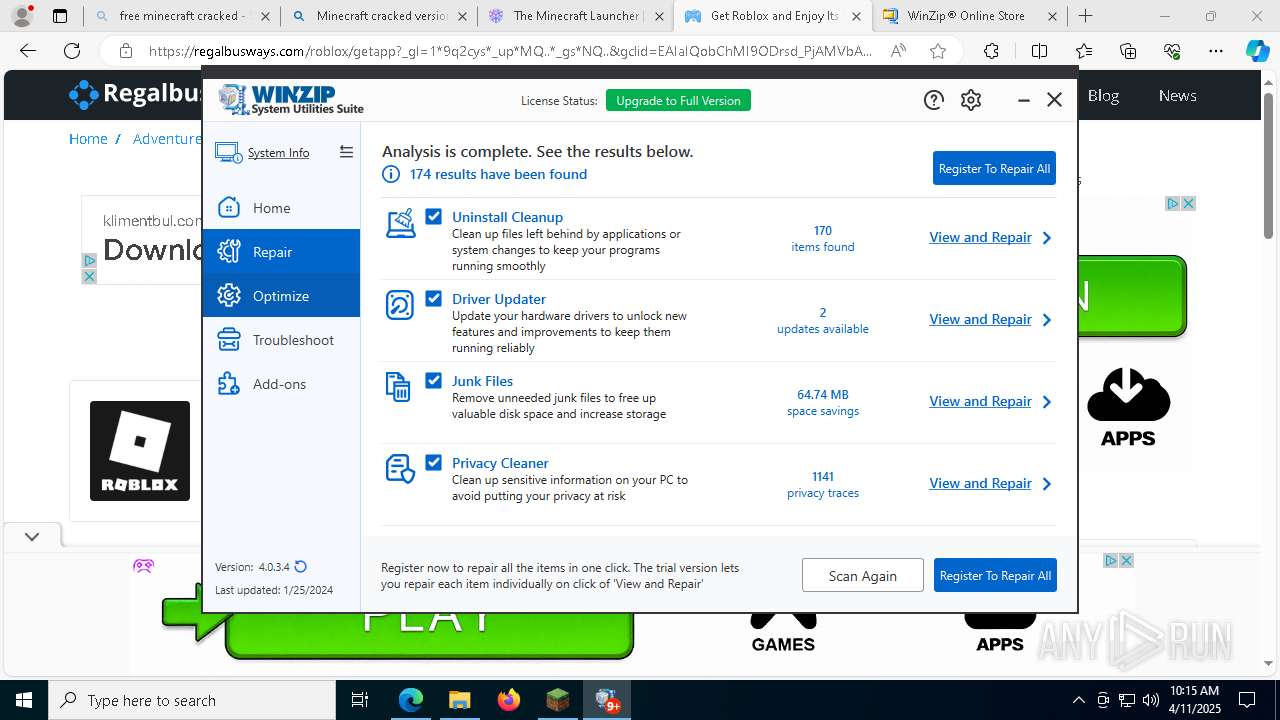The image size is (1280, 720).
Task: Click bottom Register To Repair All button
Action: (995, 575)
